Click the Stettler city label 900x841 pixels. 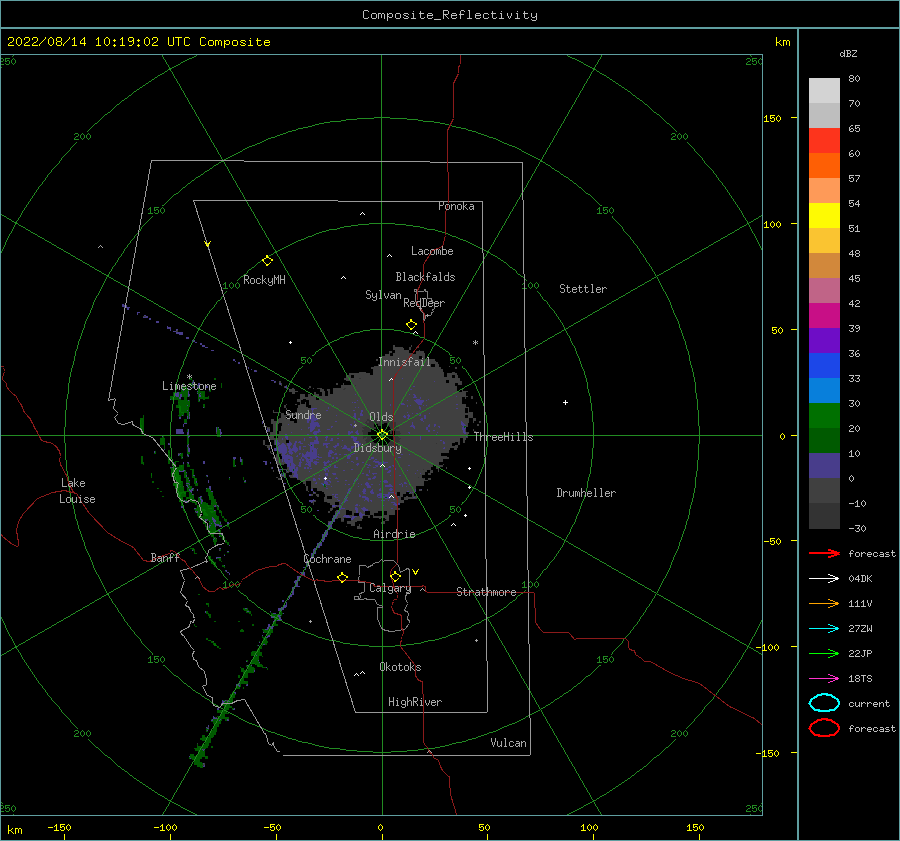583,289
